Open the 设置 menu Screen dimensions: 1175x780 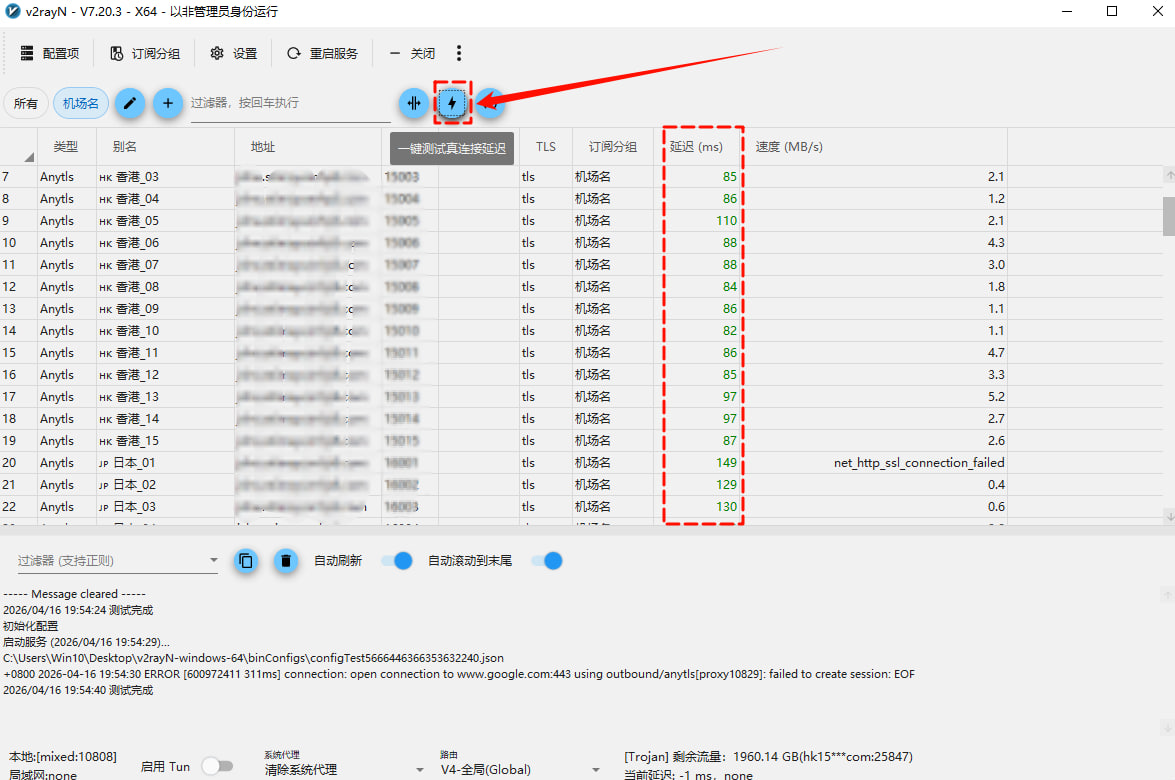pos(234,53)
